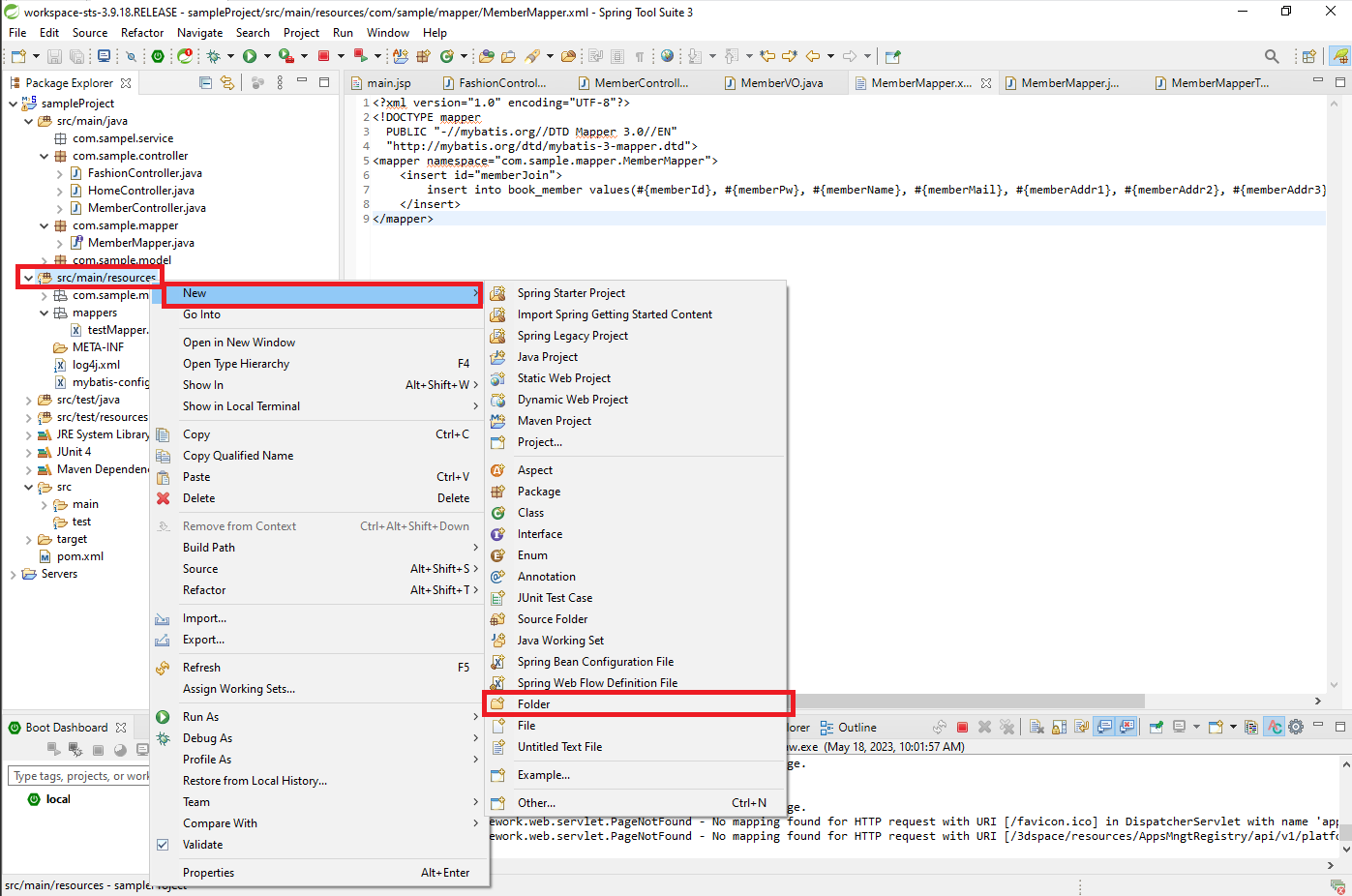The image size is (1352, 896).
Task: Switch to the MemberVO.java editor tab
Action: coord(781,83)
